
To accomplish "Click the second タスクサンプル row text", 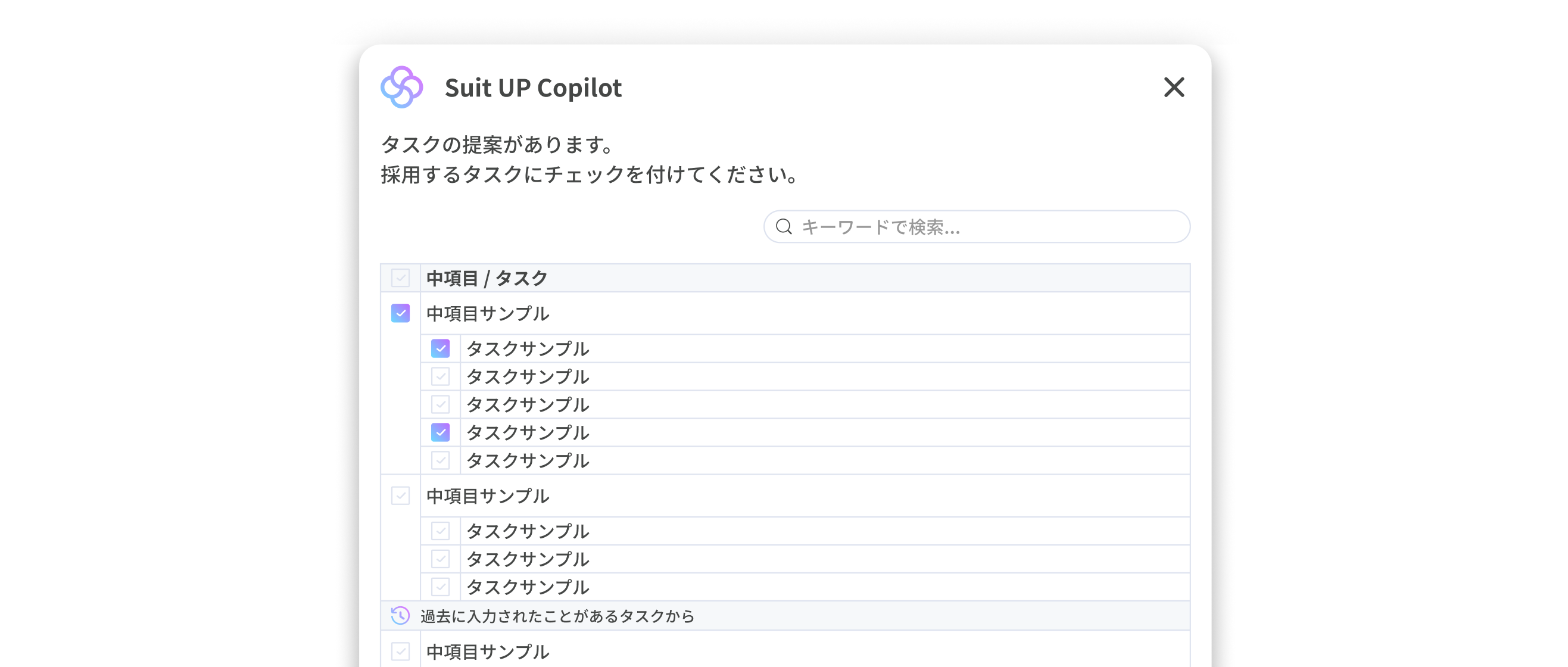I will pos(528,377).
